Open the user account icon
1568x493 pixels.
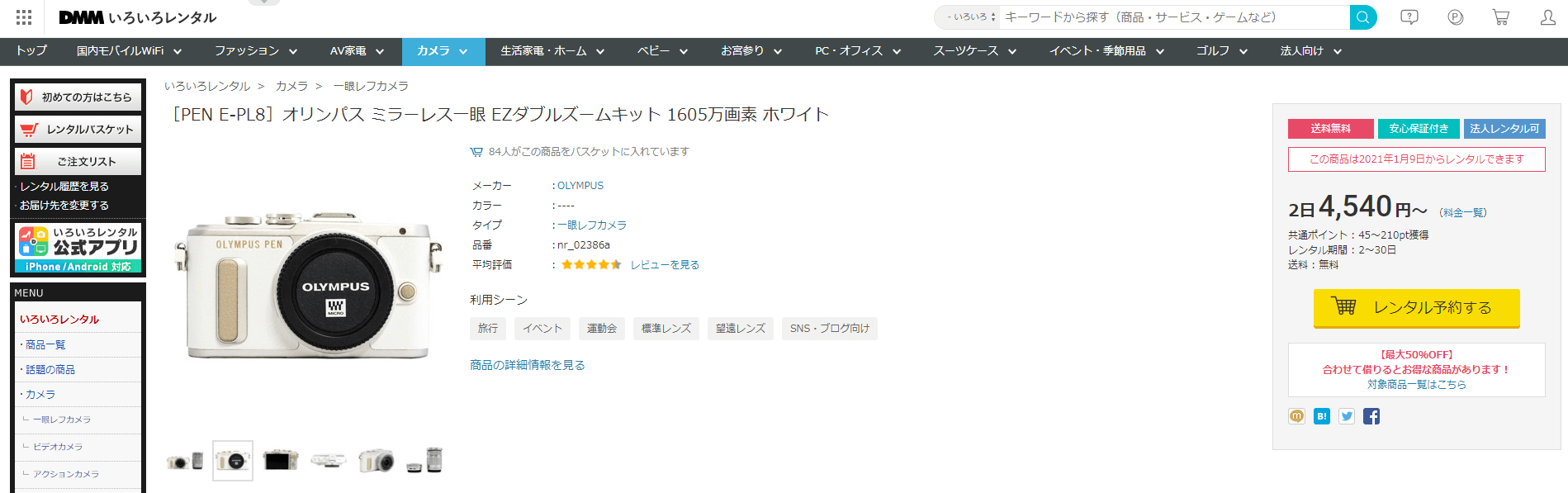[x=1548, y=17]
